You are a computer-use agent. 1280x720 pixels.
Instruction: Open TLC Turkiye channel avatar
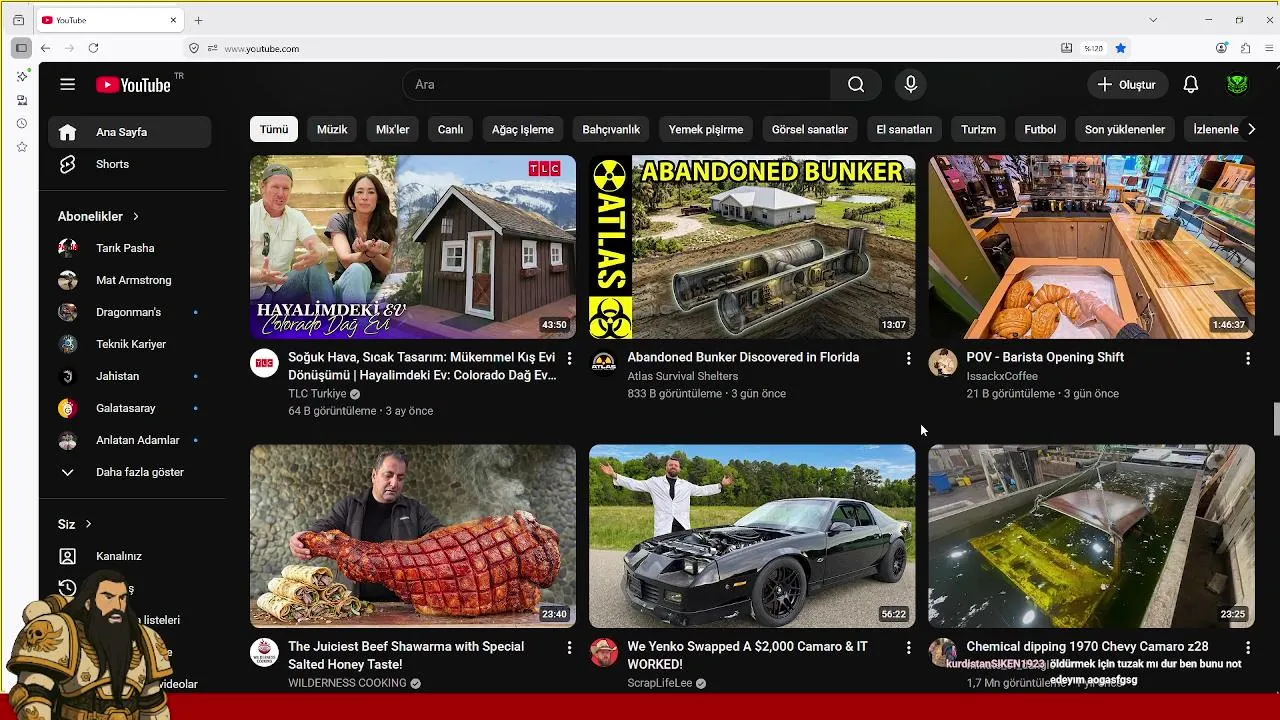pyautogui.click(x=264, y=362)
